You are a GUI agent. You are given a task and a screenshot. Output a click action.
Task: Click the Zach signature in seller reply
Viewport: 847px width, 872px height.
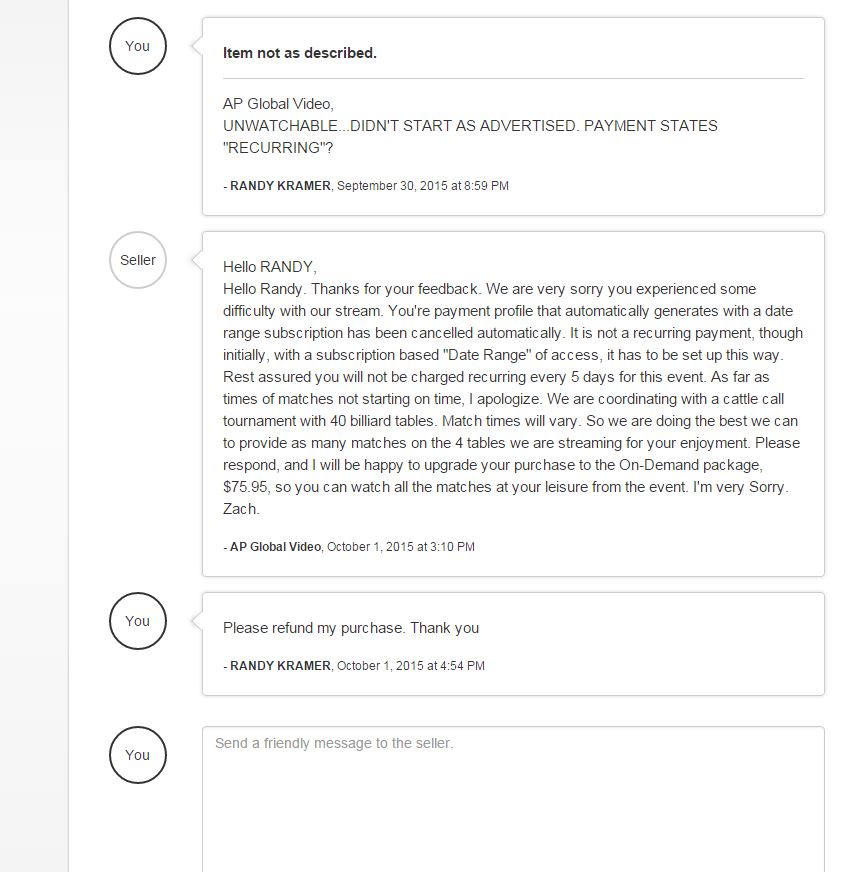[241, 509]
